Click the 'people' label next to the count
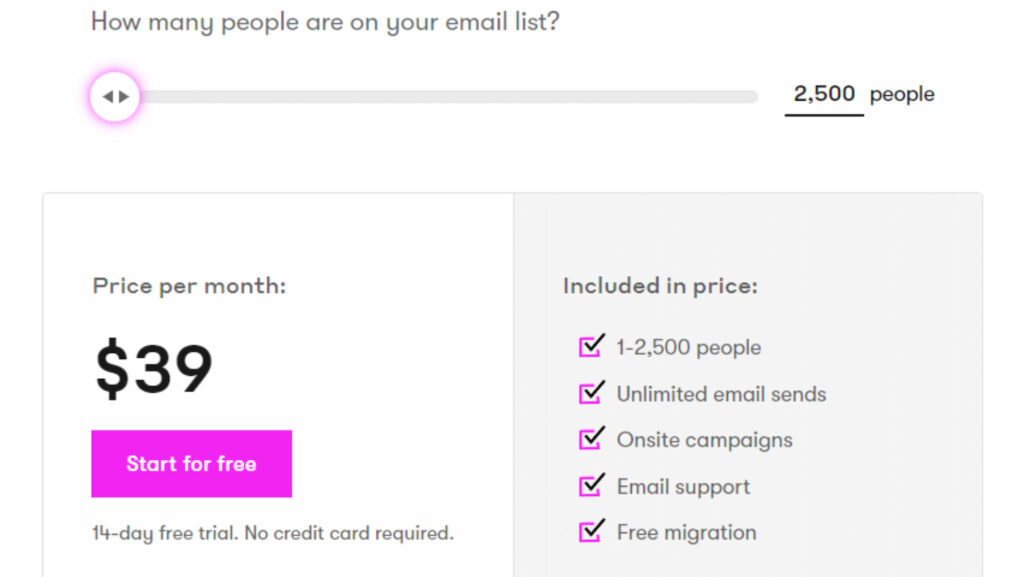Screen dimensions: 1024x577 pos(902,95)
